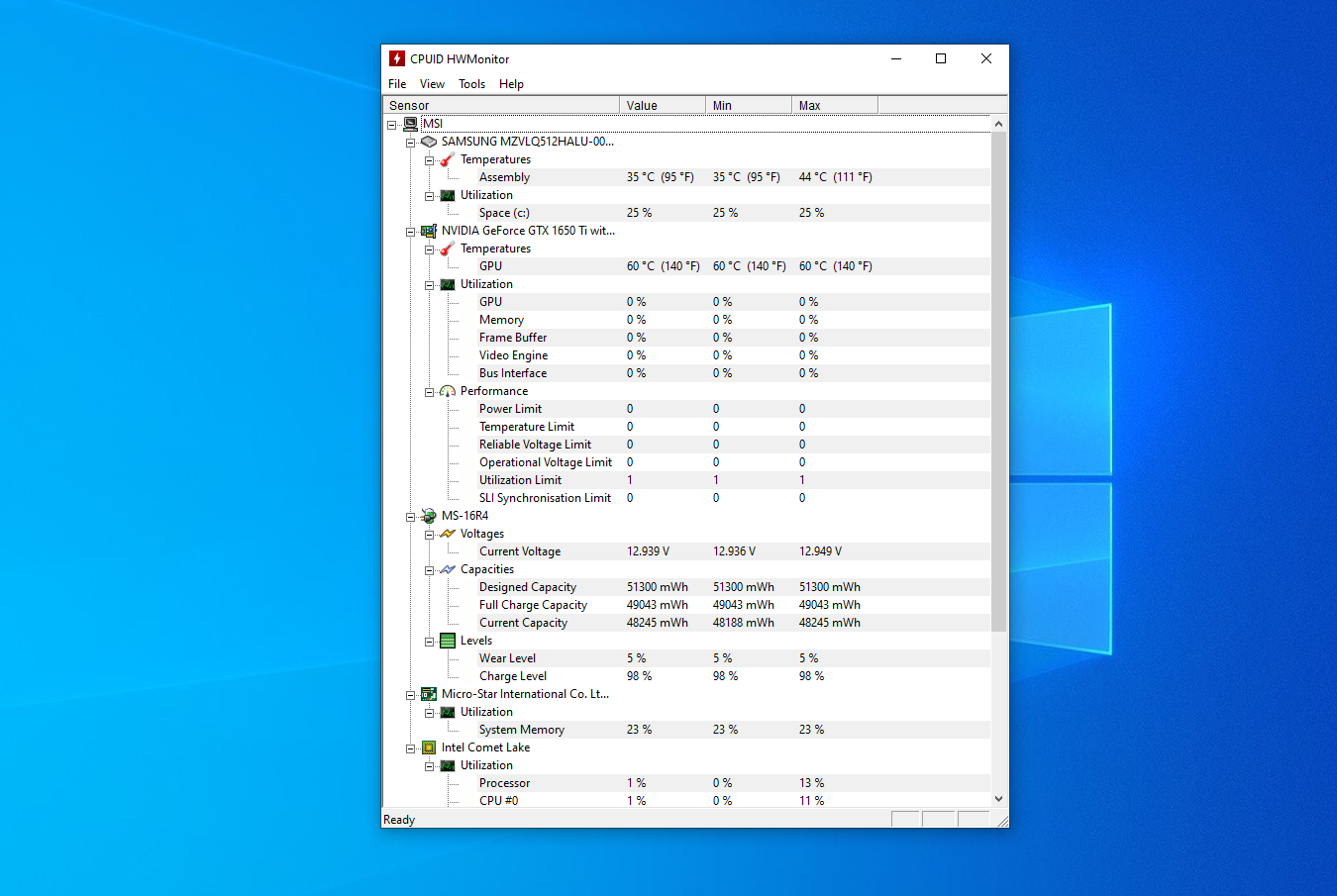1337x896 pixels.
Task: Click the green Levels icon
Action: click(x=448, y=641)
